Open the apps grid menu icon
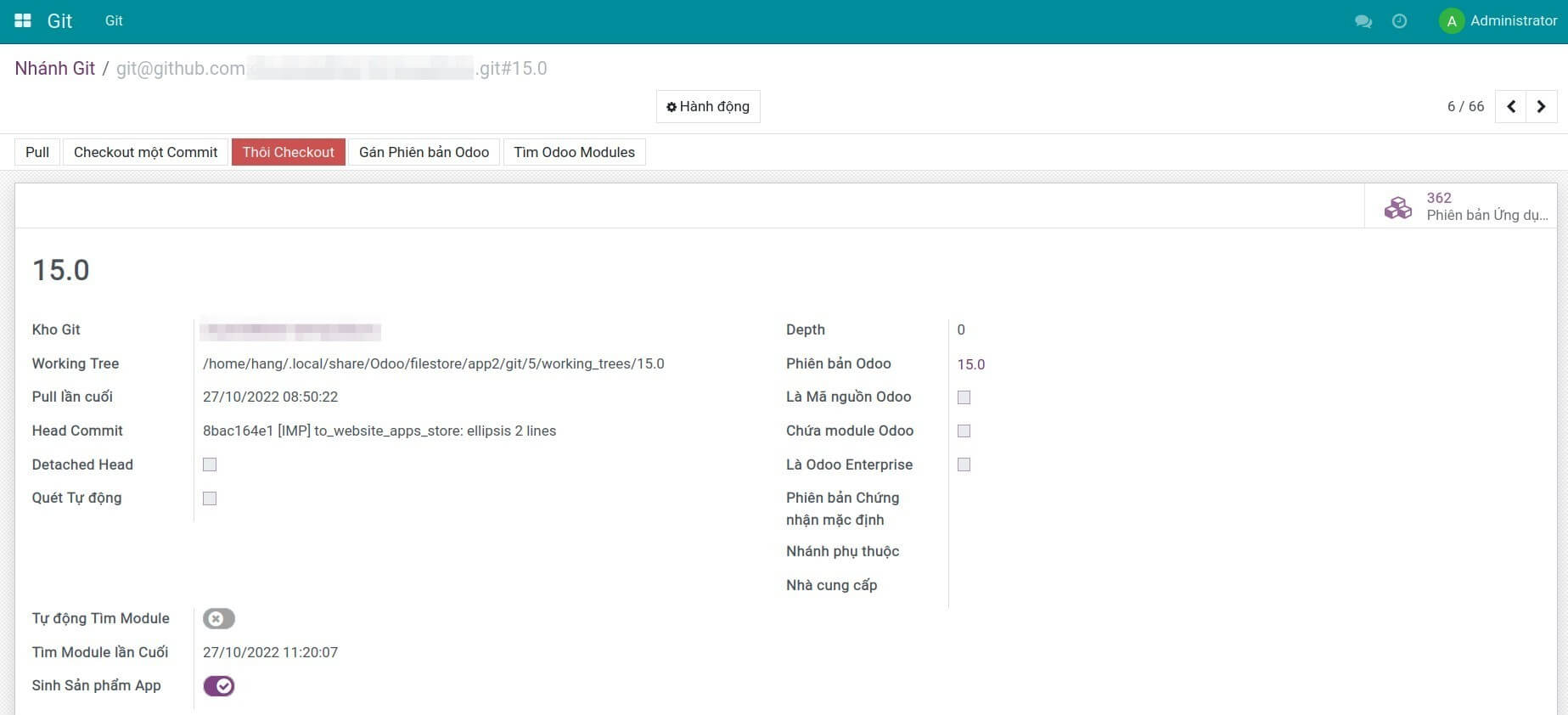The width and height of the screenshot is (1568, 715). pos(23,21)
